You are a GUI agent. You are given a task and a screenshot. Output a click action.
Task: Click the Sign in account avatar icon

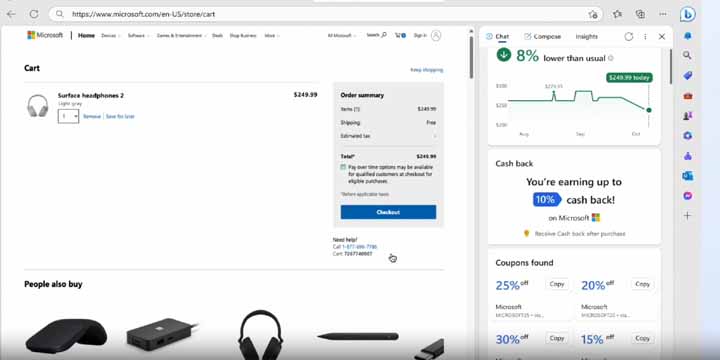[436, 35]
